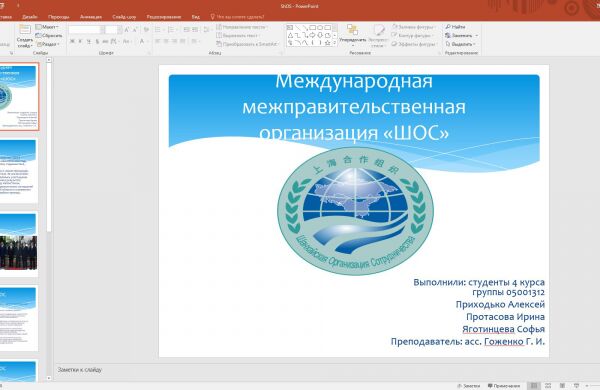Click Найти find button
Screen dimensions: 600x390
pos(455,27)
